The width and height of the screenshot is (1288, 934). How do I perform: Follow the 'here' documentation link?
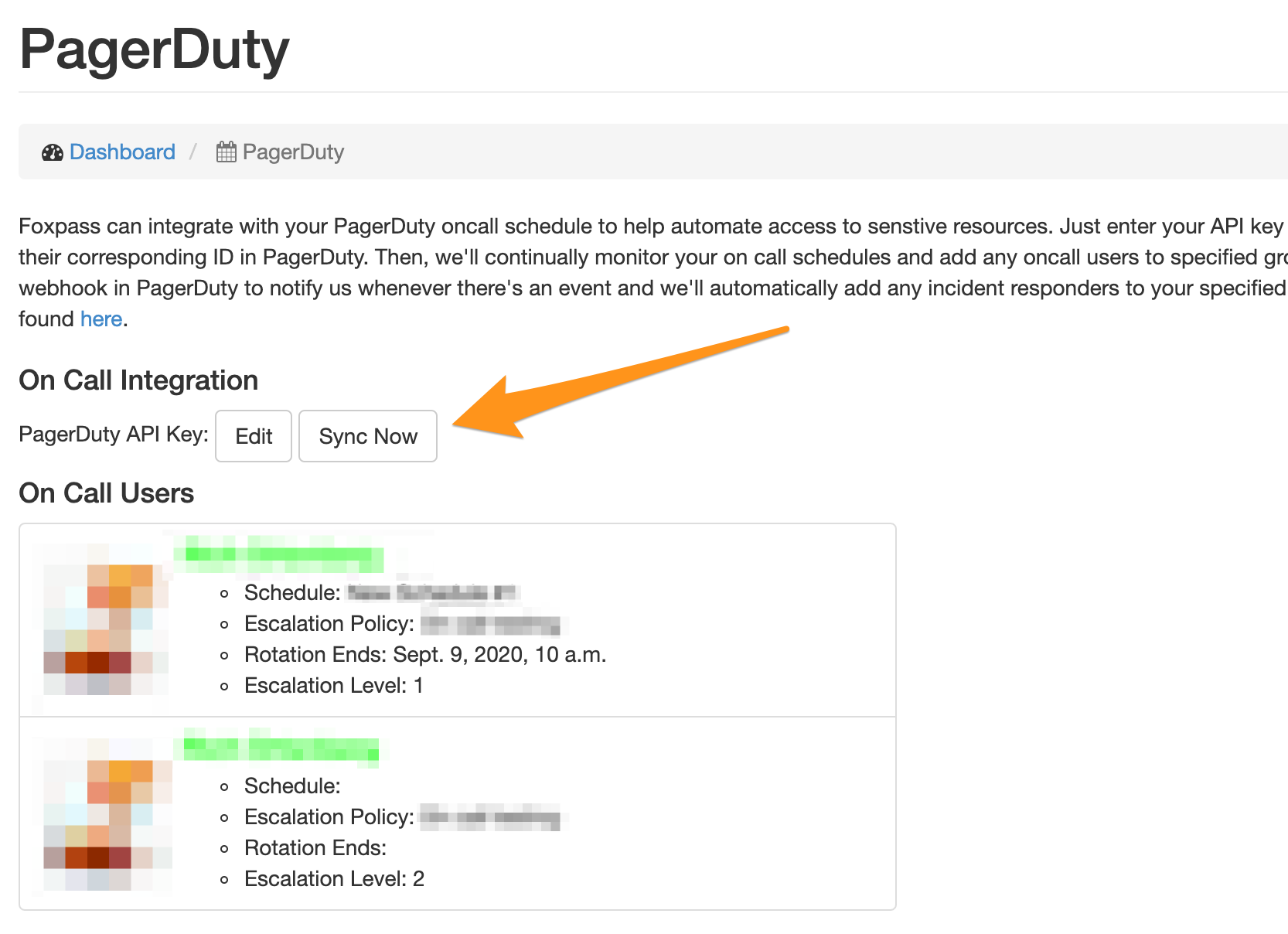tap(101, 319)
